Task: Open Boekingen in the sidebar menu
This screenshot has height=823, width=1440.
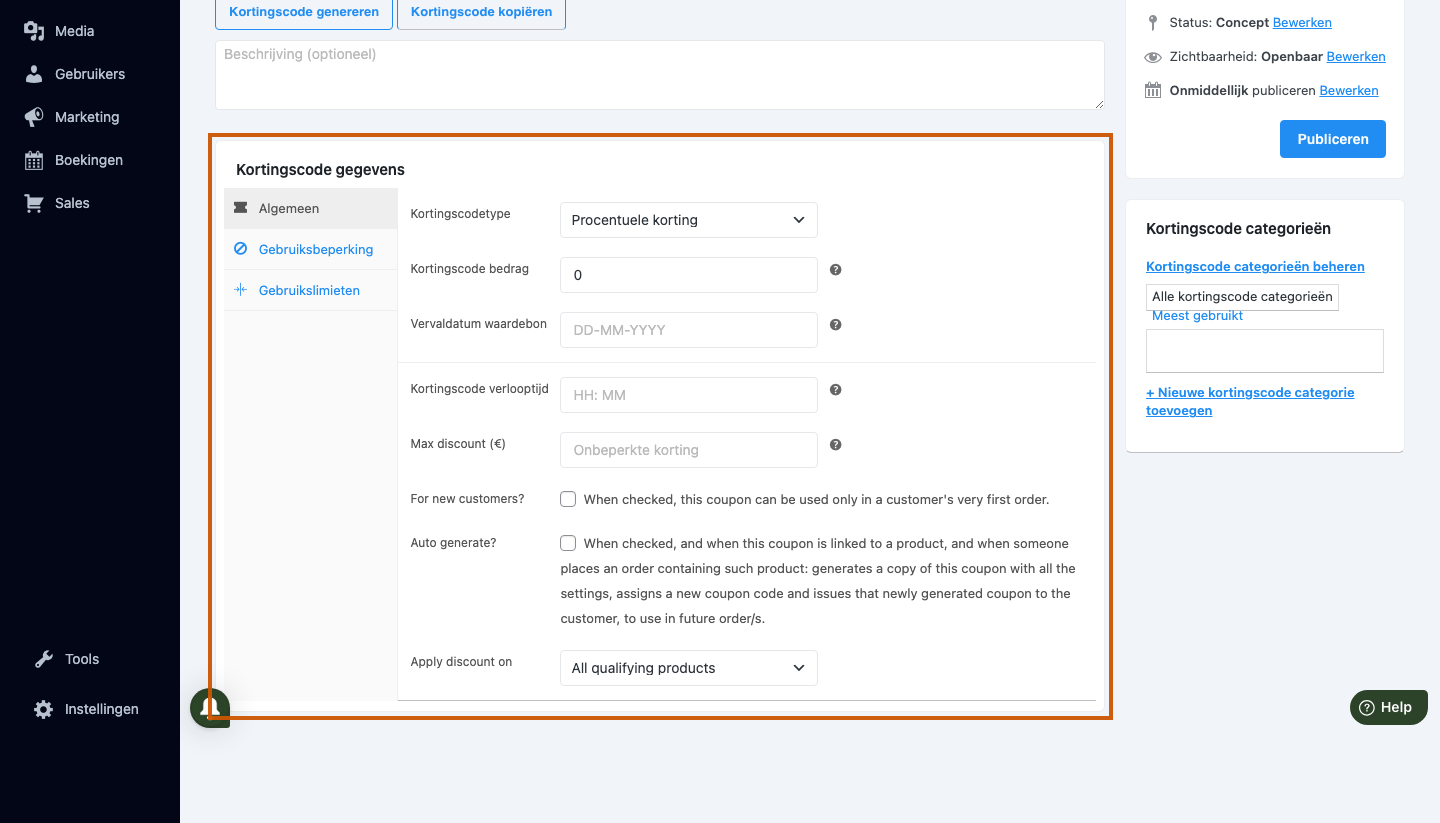Action: (90, 160)
